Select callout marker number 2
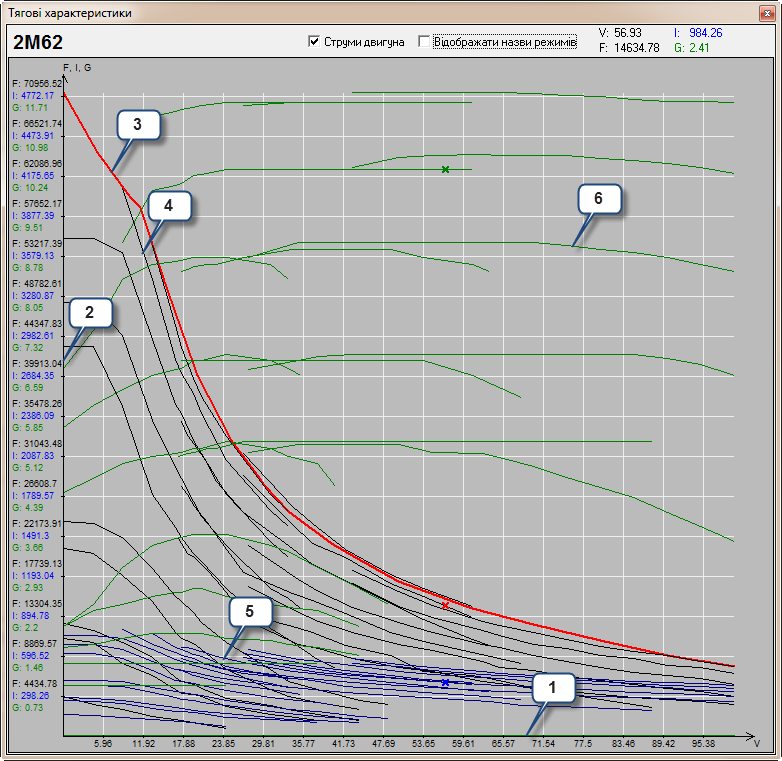The width and height of the screenshot is (782, 761). tap(90, 313)
